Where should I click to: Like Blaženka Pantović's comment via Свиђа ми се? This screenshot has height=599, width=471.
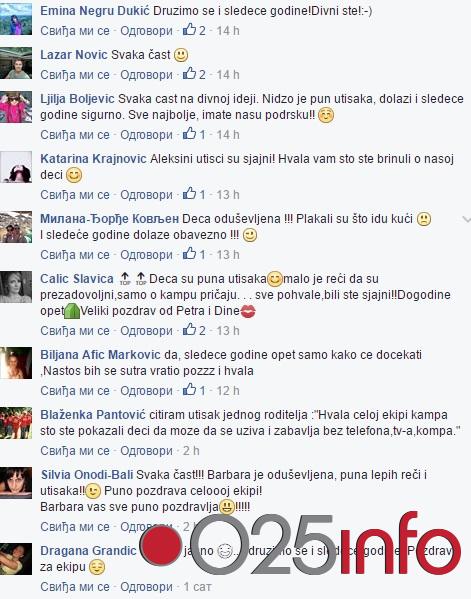click(75, 451)
